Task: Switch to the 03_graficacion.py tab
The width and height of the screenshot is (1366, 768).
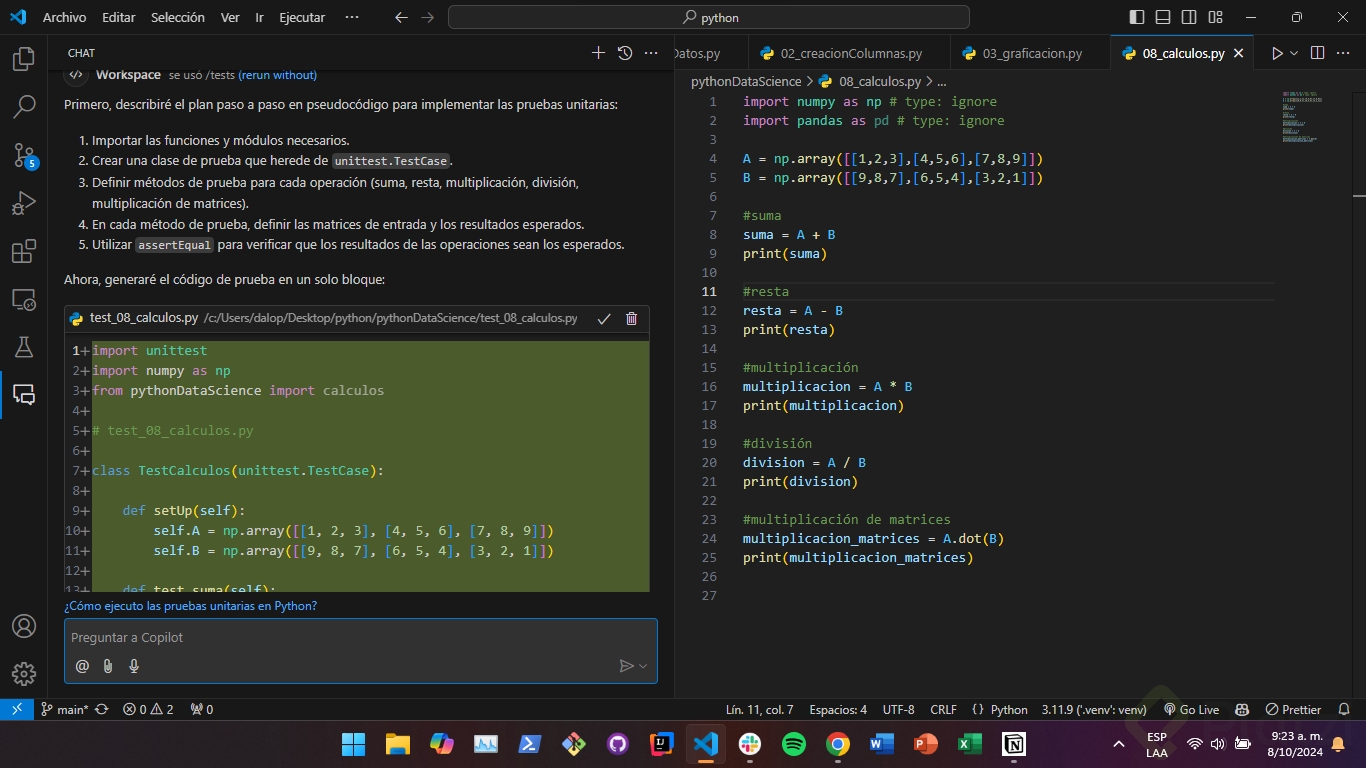Action: pyautogui.click(x=1032, y=53)
